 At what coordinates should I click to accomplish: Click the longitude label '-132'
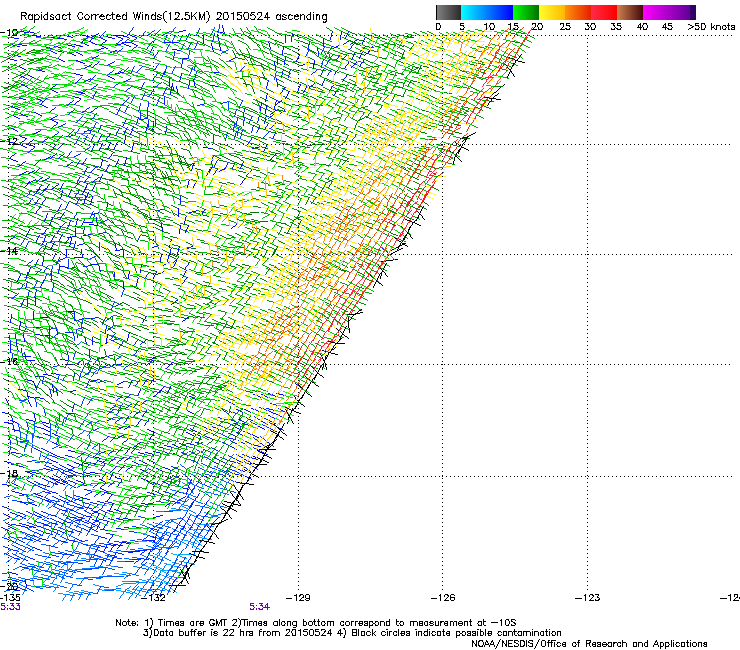pos(153,598)
